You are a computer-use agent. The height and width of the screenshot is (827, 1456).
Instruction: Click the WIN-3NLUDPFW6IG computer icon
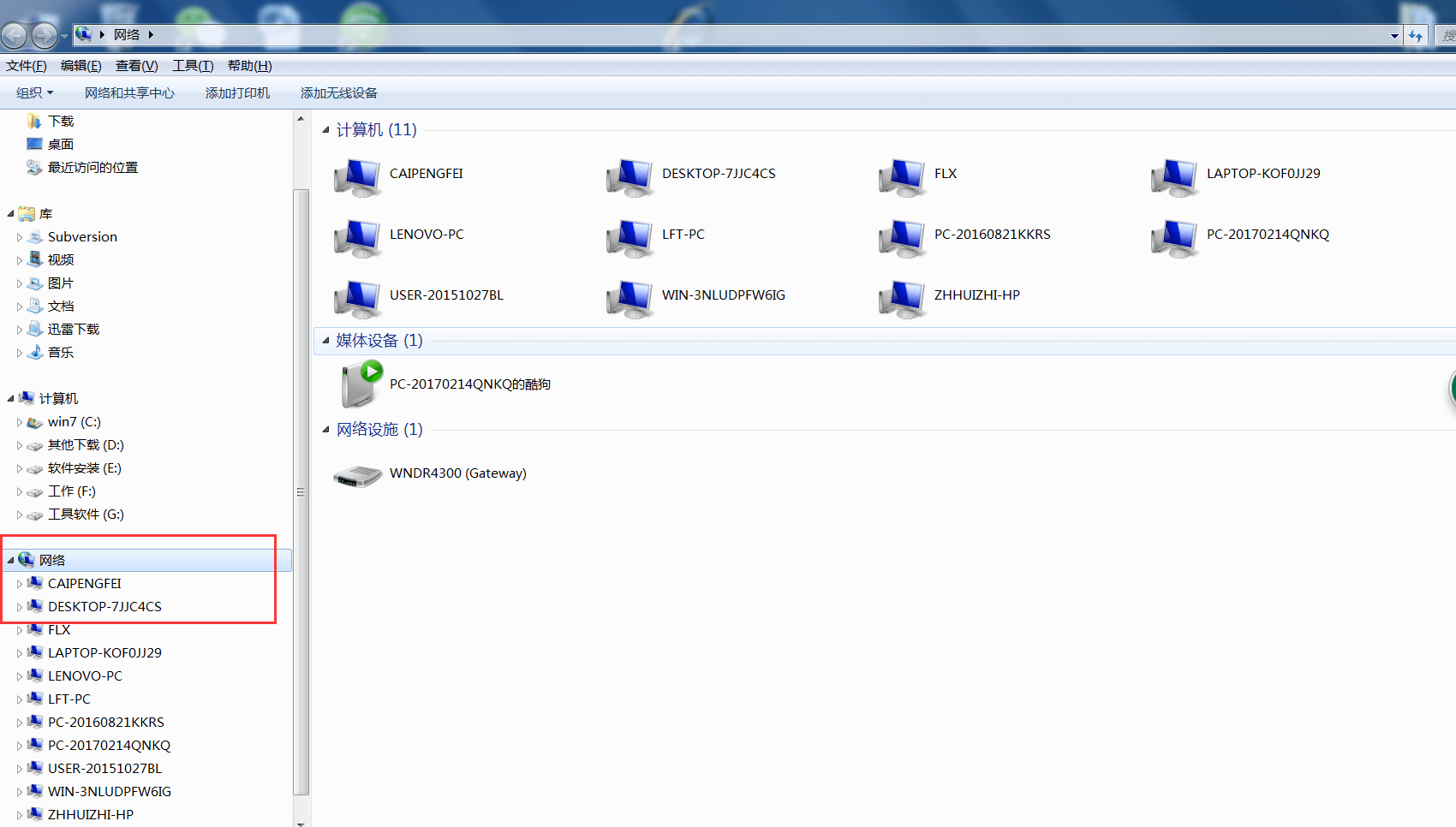point(630,298)
